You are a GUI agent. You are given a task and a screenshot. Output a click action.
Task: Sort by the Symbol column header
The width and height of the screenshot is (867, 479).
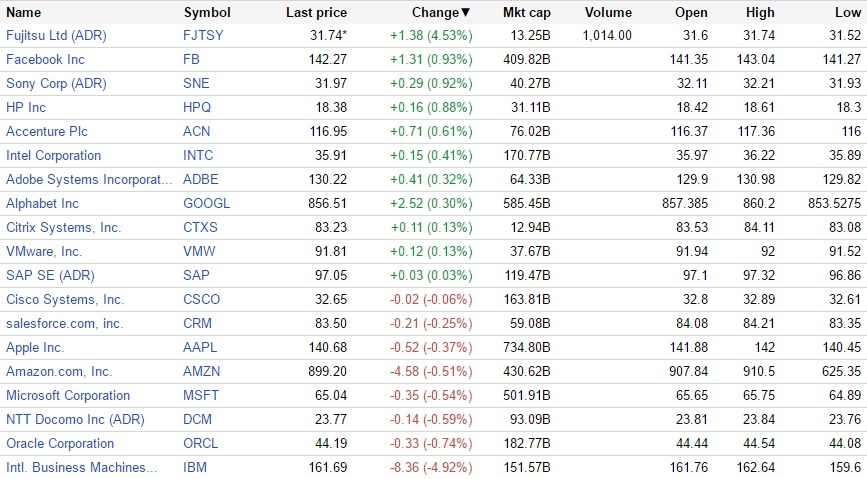(x=207, y=13)
